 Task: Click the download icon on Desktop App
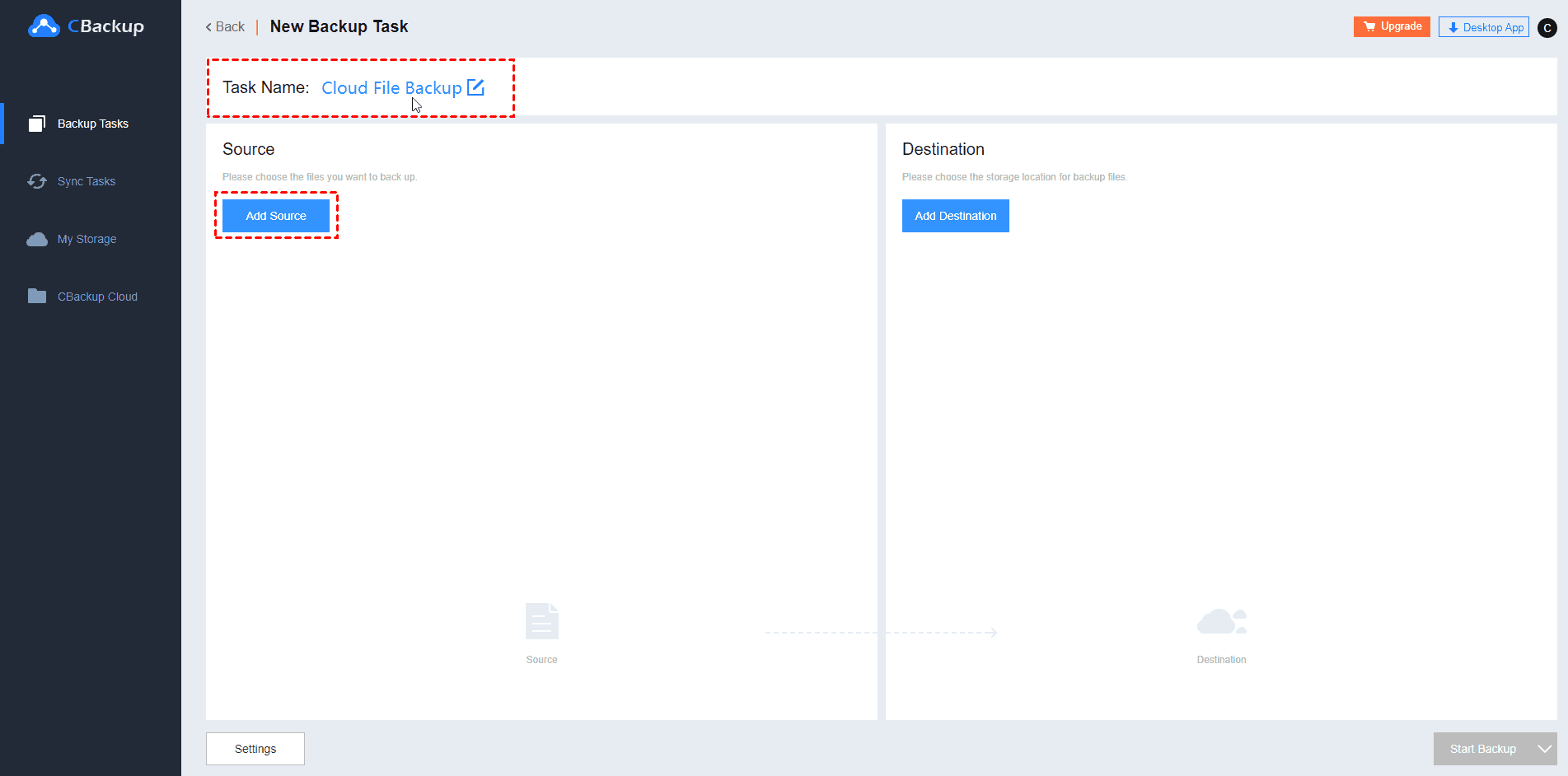[1453, 26]
